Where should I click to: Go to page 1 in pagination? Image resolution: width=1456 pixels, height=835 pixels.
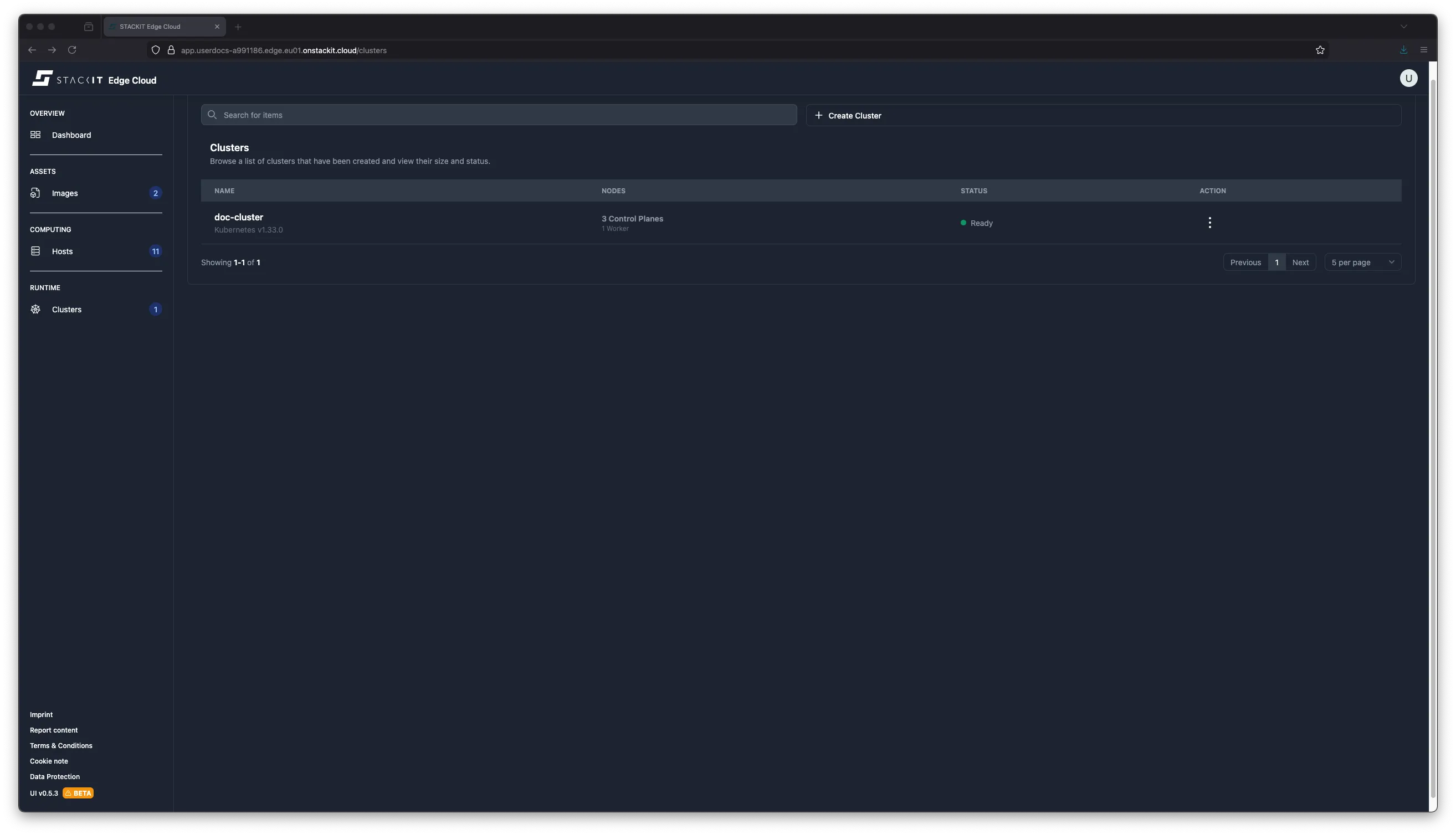[1276, 261]
